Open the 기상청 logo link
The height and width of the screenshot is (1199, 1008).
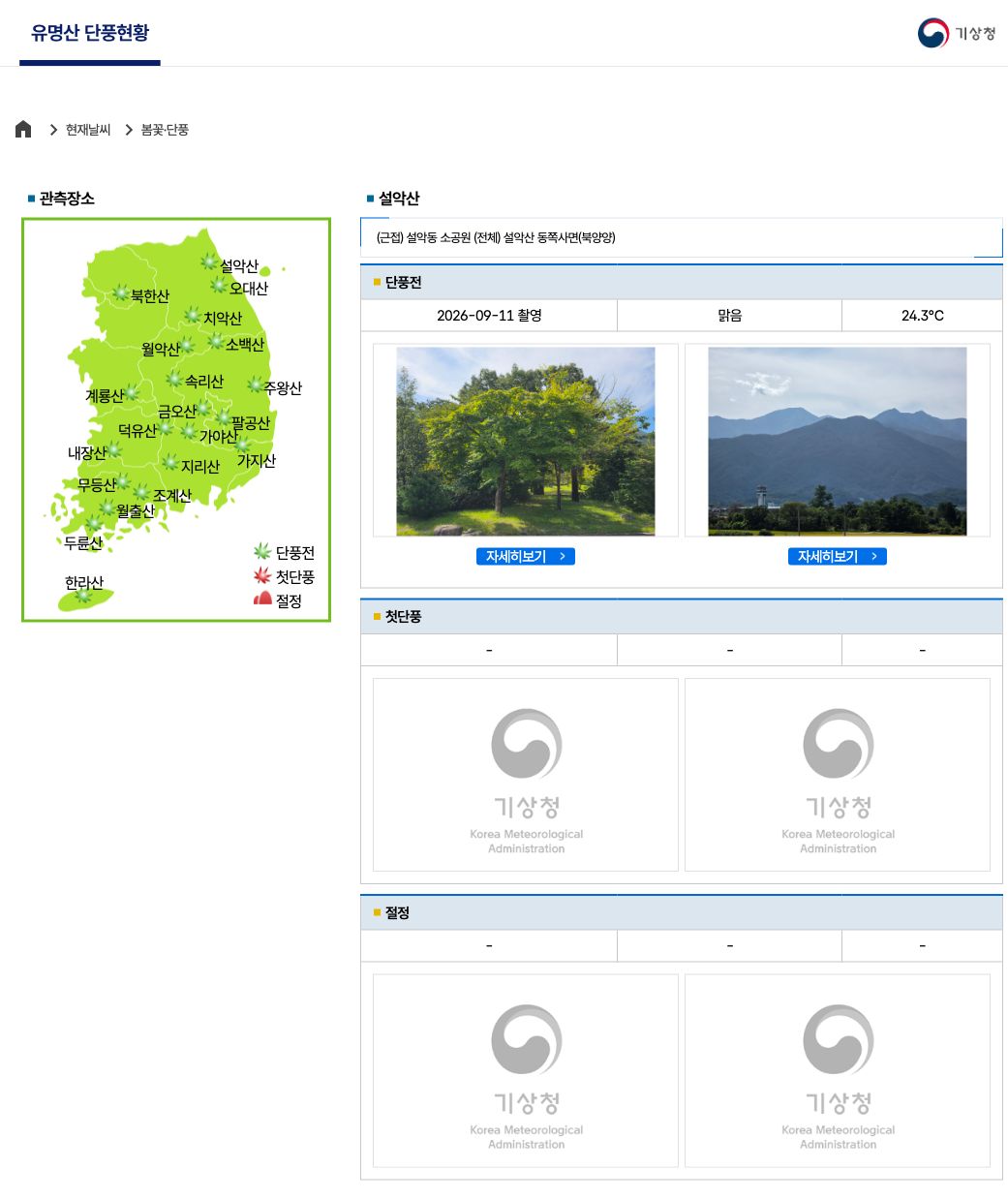coord(957,33)
